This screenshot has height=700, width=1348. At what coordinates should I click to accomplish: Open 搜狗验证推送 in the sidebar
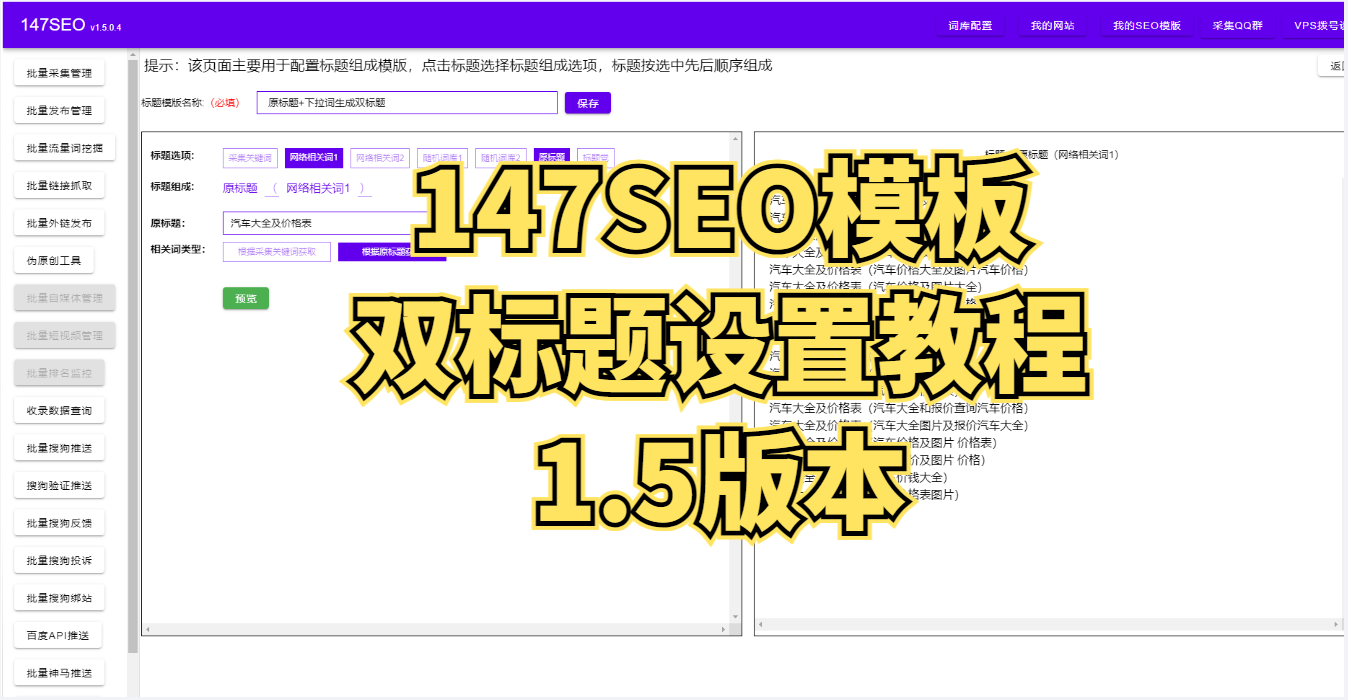(59, 486)
